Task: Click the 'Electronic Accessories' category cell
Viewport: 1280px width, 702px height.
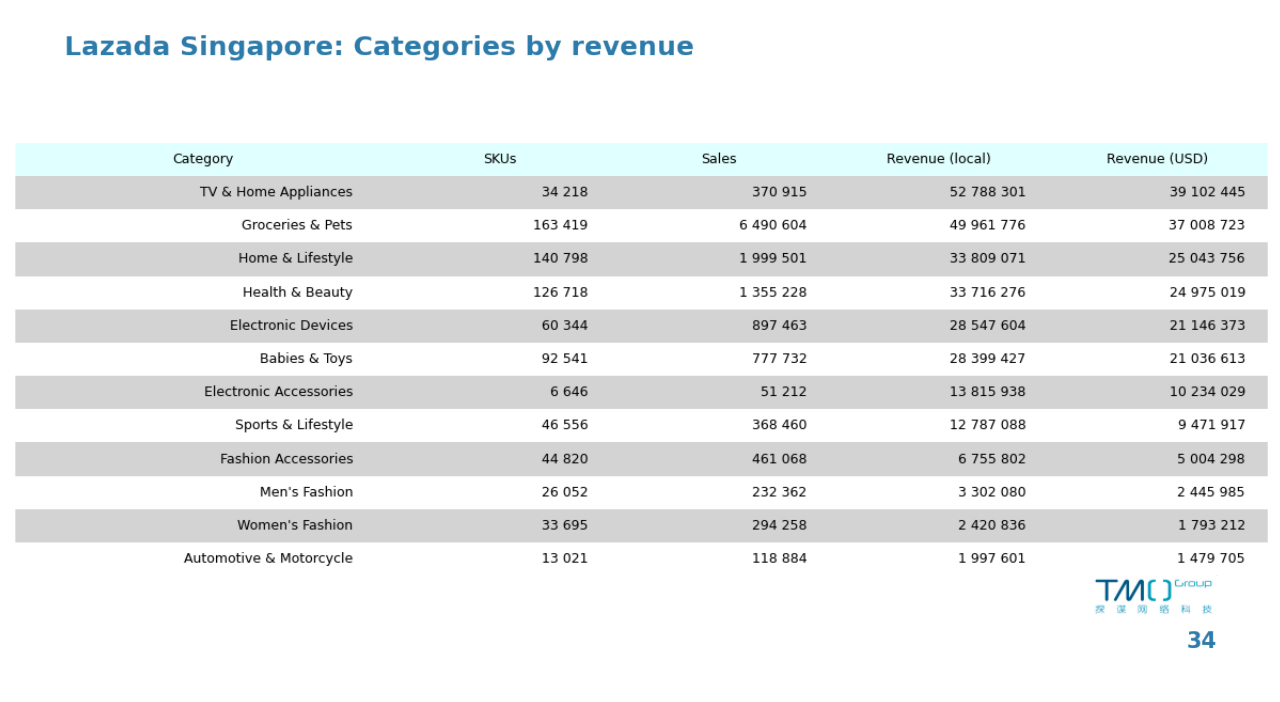Action: 278,391
